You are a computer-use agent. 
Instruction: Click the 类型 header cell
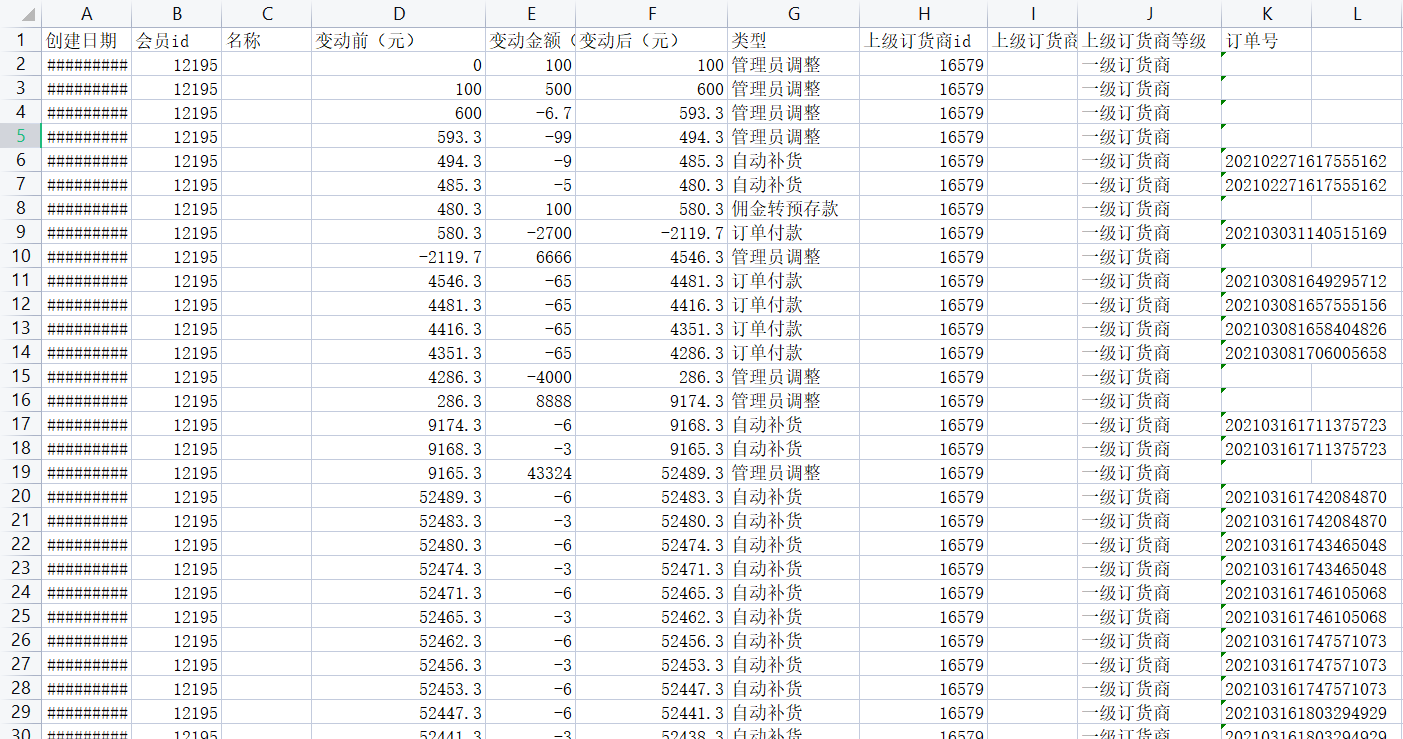(793, 41)
